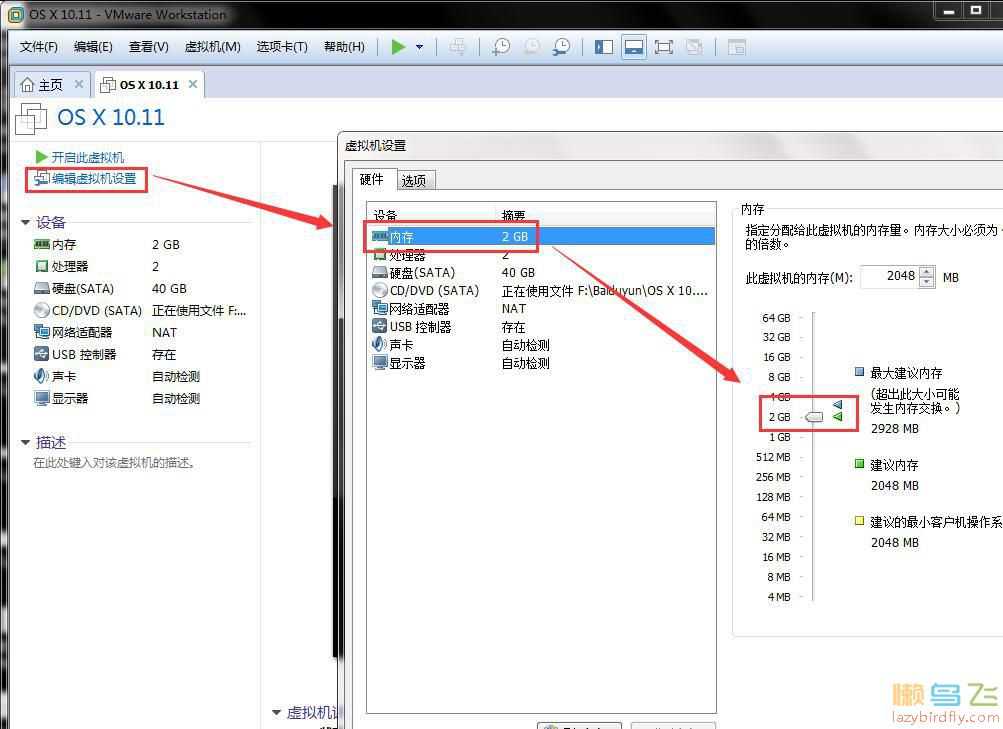Select USB 控制器 row in settings list
Screen dimensions: 1003x729
point(542,327)
